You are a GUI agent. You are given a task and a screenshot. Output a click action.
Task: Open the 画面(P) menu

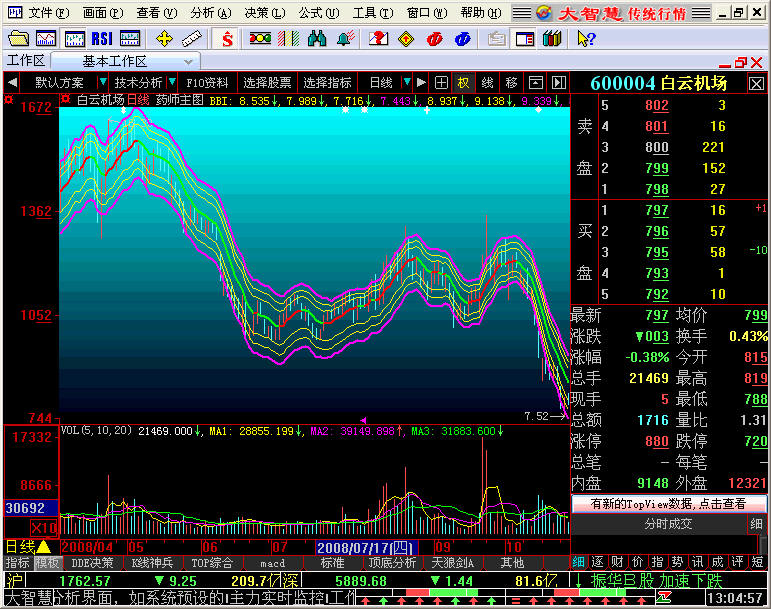[x=103, y=13]
